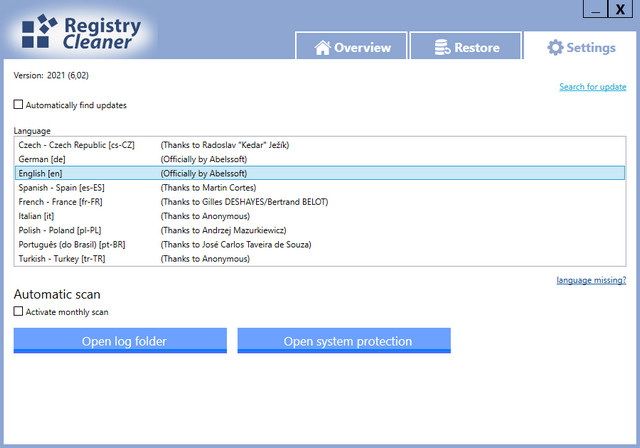
Task: Pick Português (do Brasil) [pt-BR] language
Action: click(x=320, y=245)
